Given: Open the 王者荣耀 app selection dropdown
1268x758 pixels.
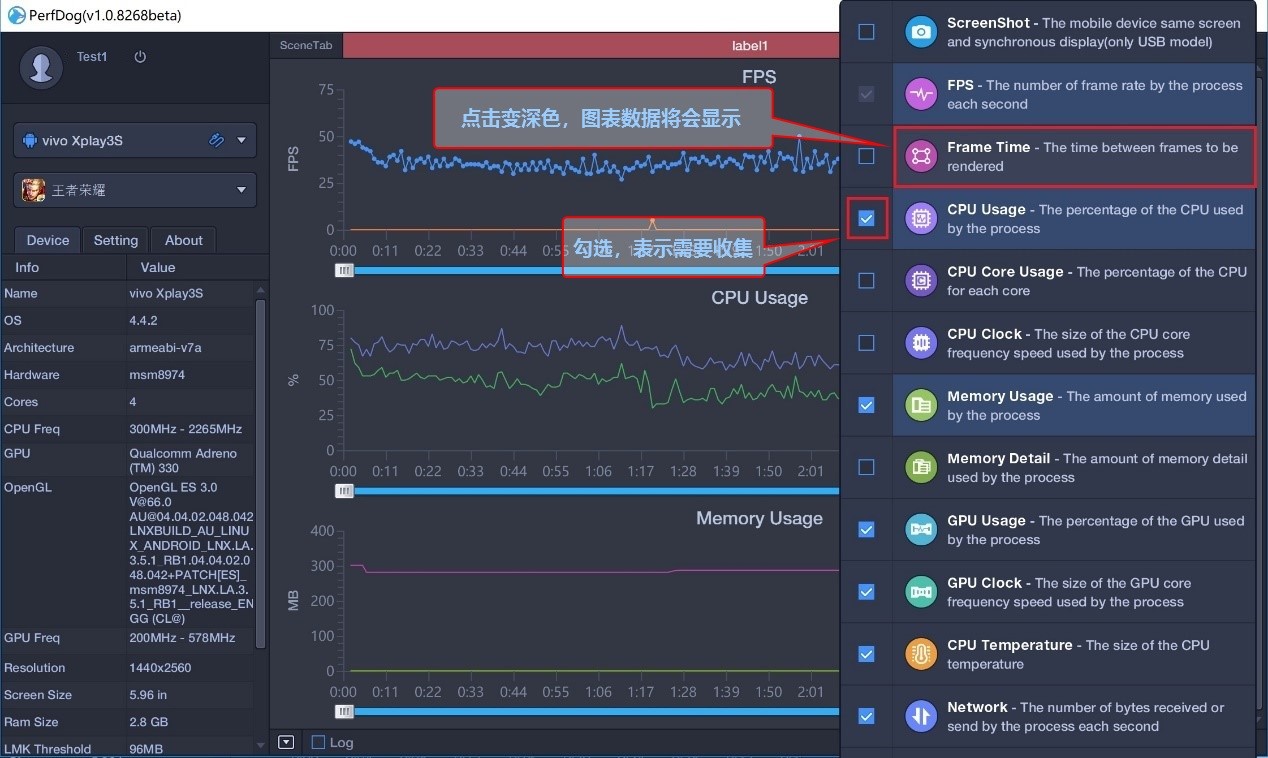Looking at the screenshot, I should [240, 189].
